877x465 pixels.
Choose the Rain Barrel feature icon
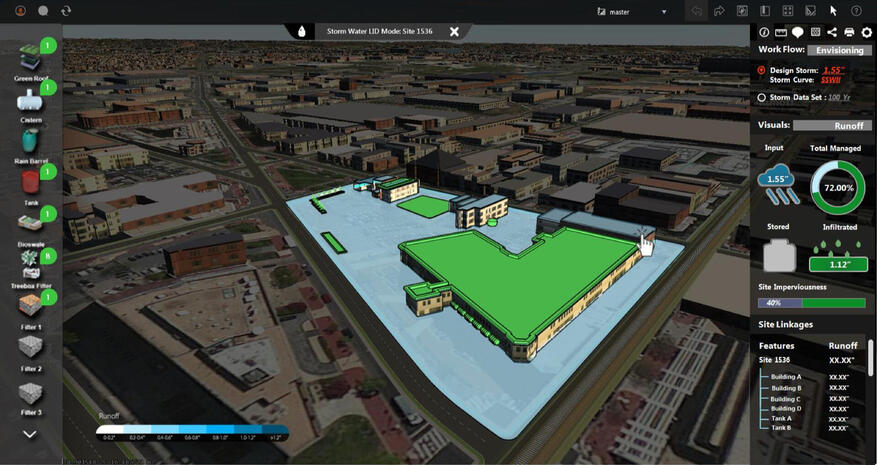30,140
